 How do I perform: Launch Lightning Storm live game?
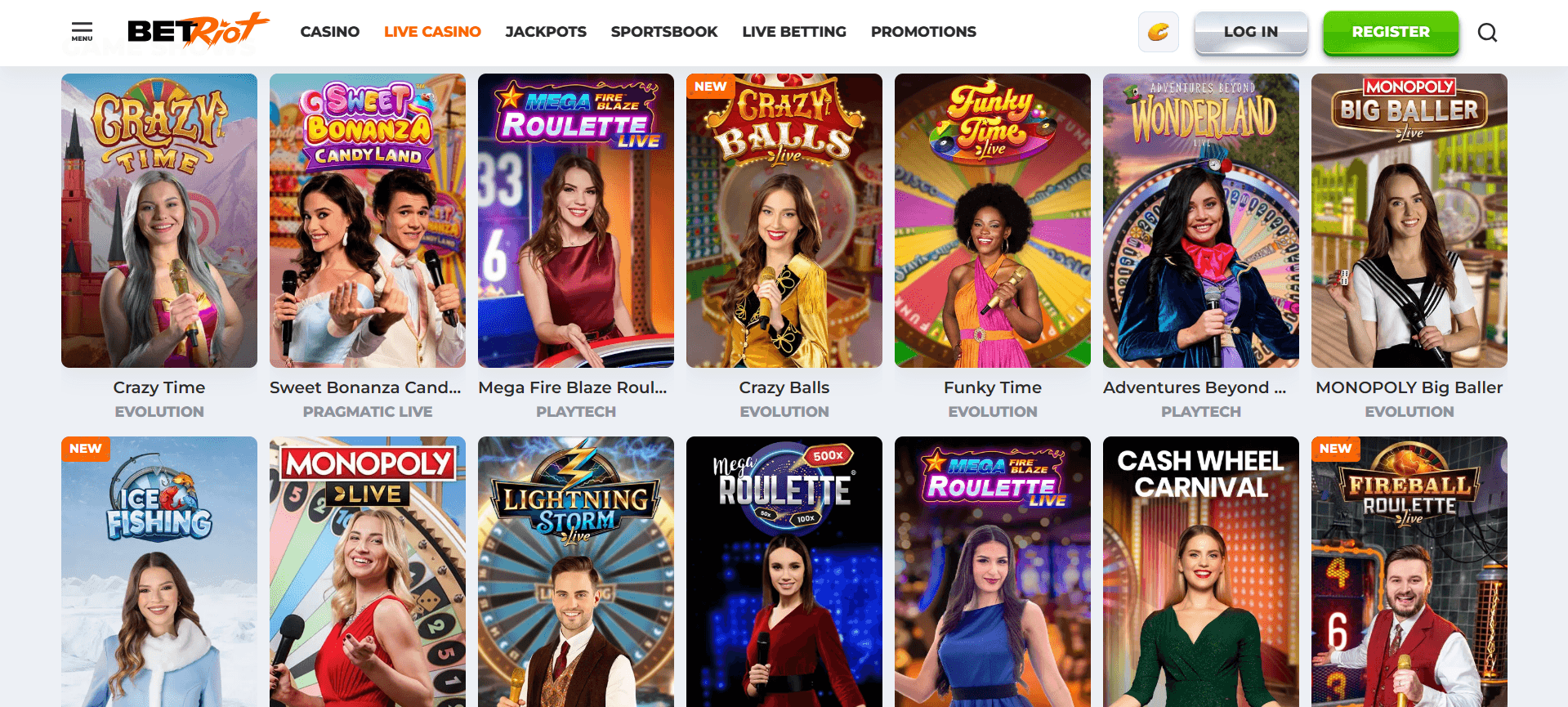576,572
